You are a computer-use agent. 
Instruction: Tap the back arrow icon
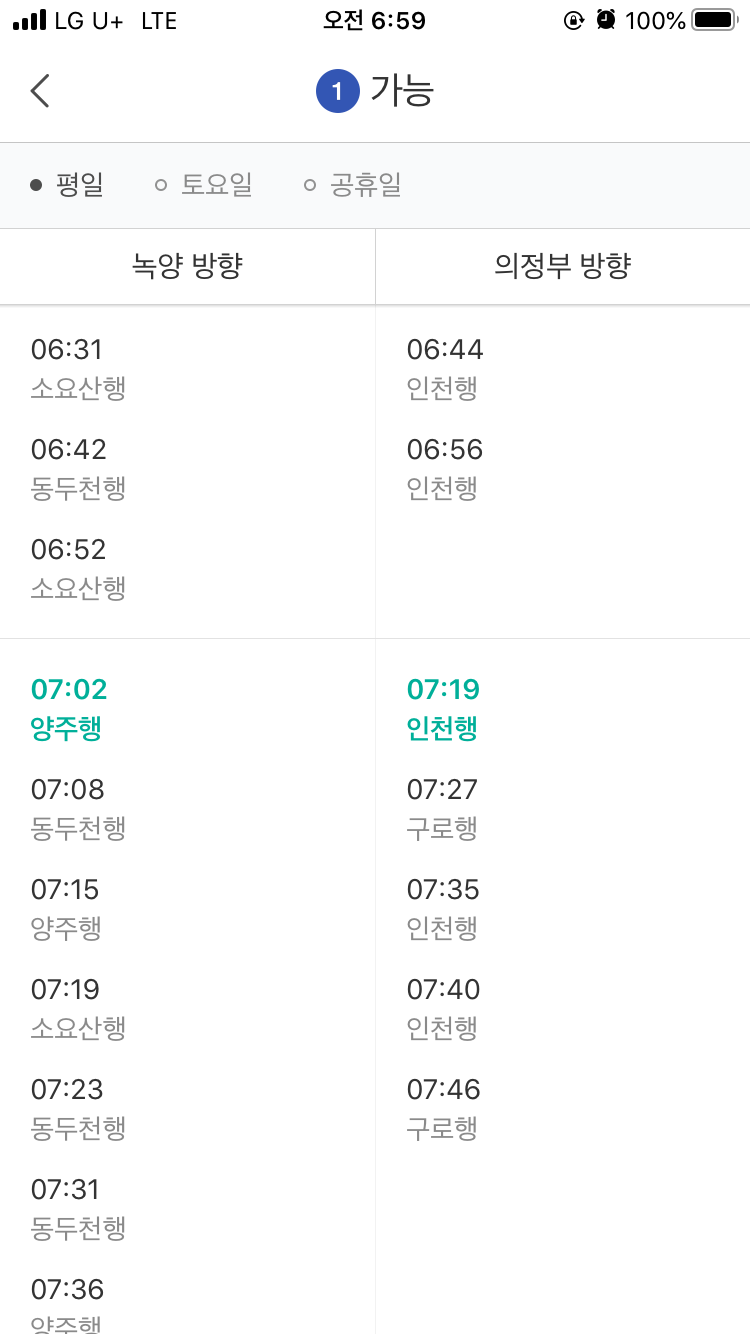[x=40, y=91]
